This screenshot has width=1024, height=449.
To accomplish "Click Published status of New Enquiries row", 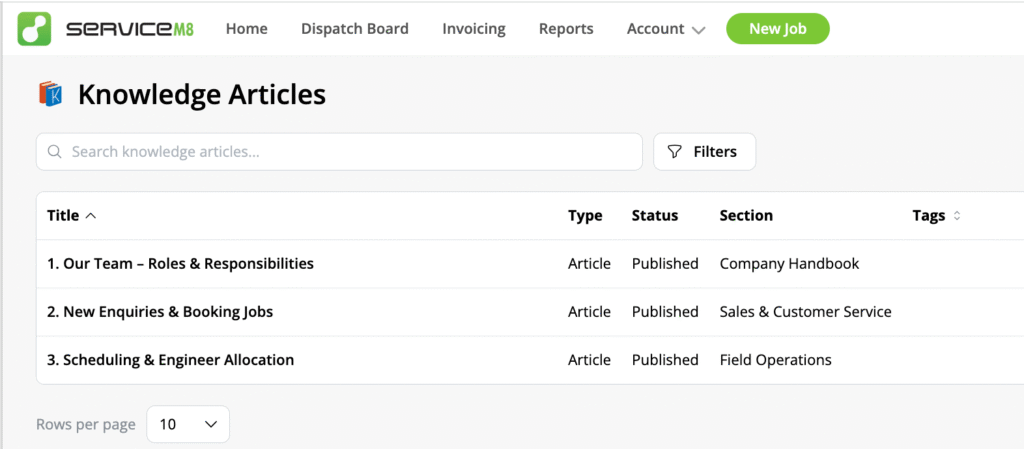I will click(x=665, y=312).
